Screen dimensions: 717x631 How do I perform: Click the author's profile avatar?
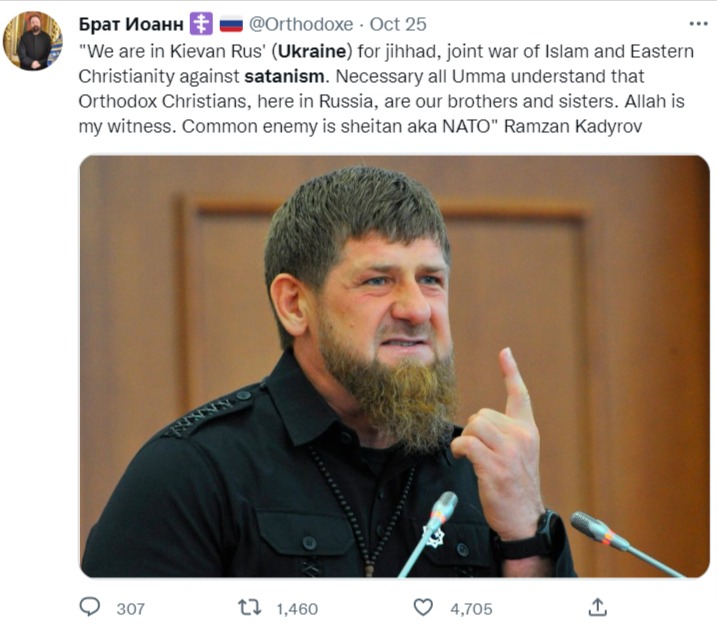33,41
